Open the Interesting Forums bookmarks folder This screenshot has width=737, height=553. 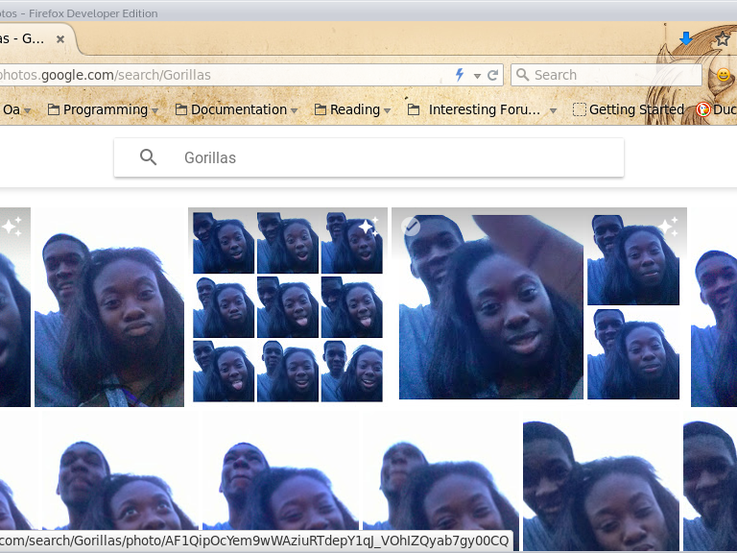point(482,110)
